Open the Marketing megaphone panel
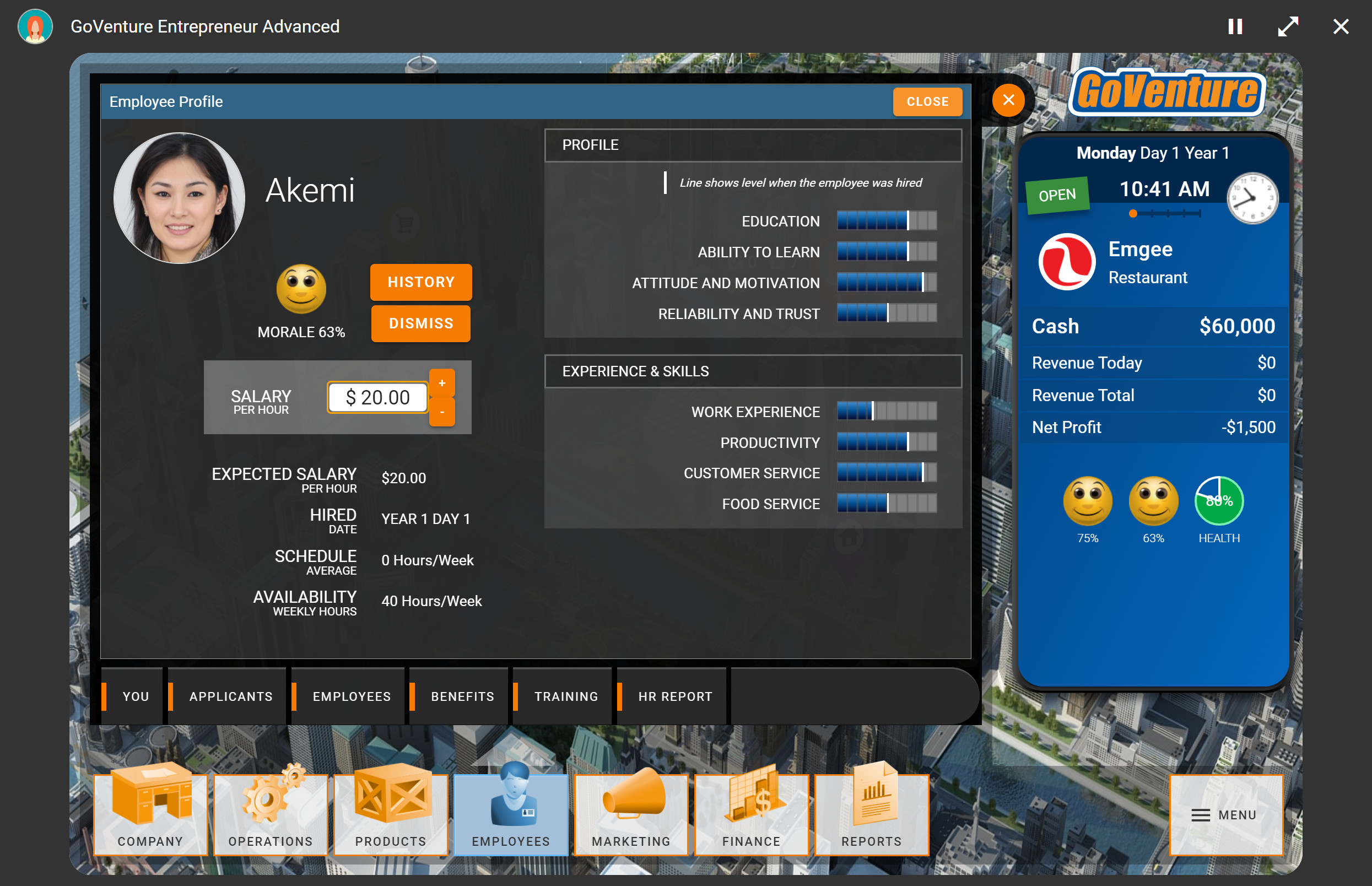Image resolution: width=1372 pixels, height=886 pixels. point(630,814)
